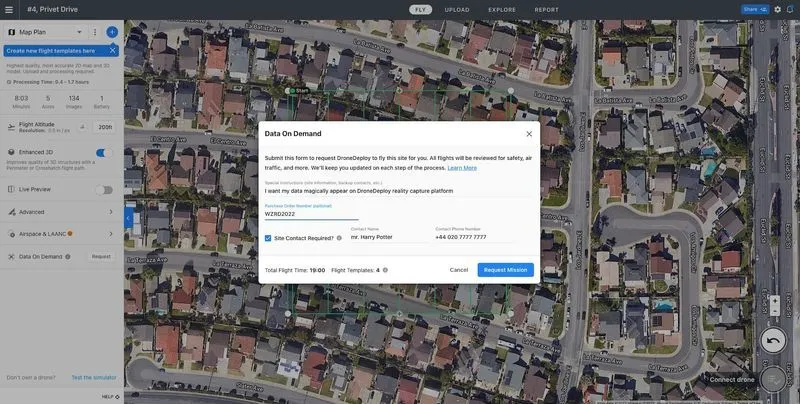Click the Request button beside Data On Demand
Image resolution: width=800 pixels, height=404 pixels.
[x=101, y=257]
